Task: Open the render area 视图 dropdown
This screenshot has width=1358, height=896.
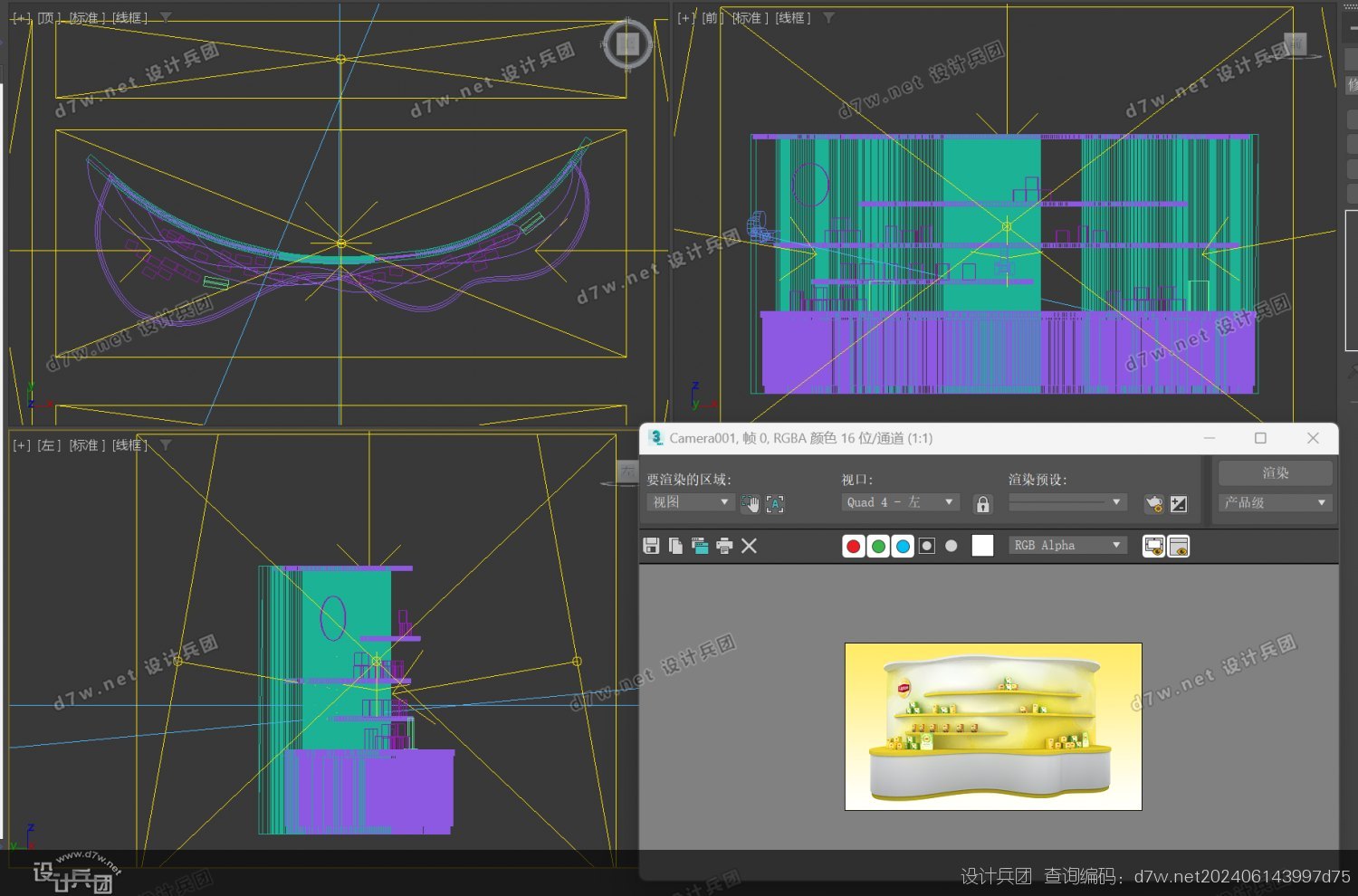Action: click(690, 502)
